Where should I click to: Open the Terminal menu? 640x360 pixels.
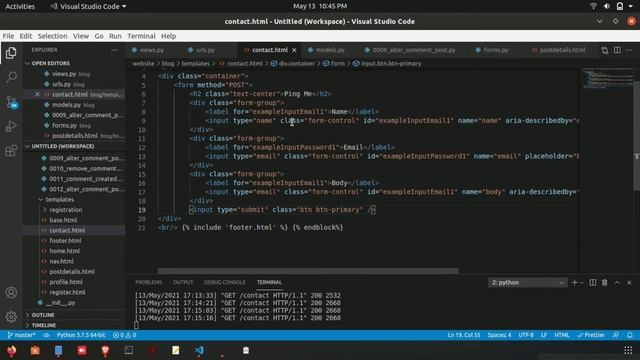pyautogui.click(x=141, y=36)
